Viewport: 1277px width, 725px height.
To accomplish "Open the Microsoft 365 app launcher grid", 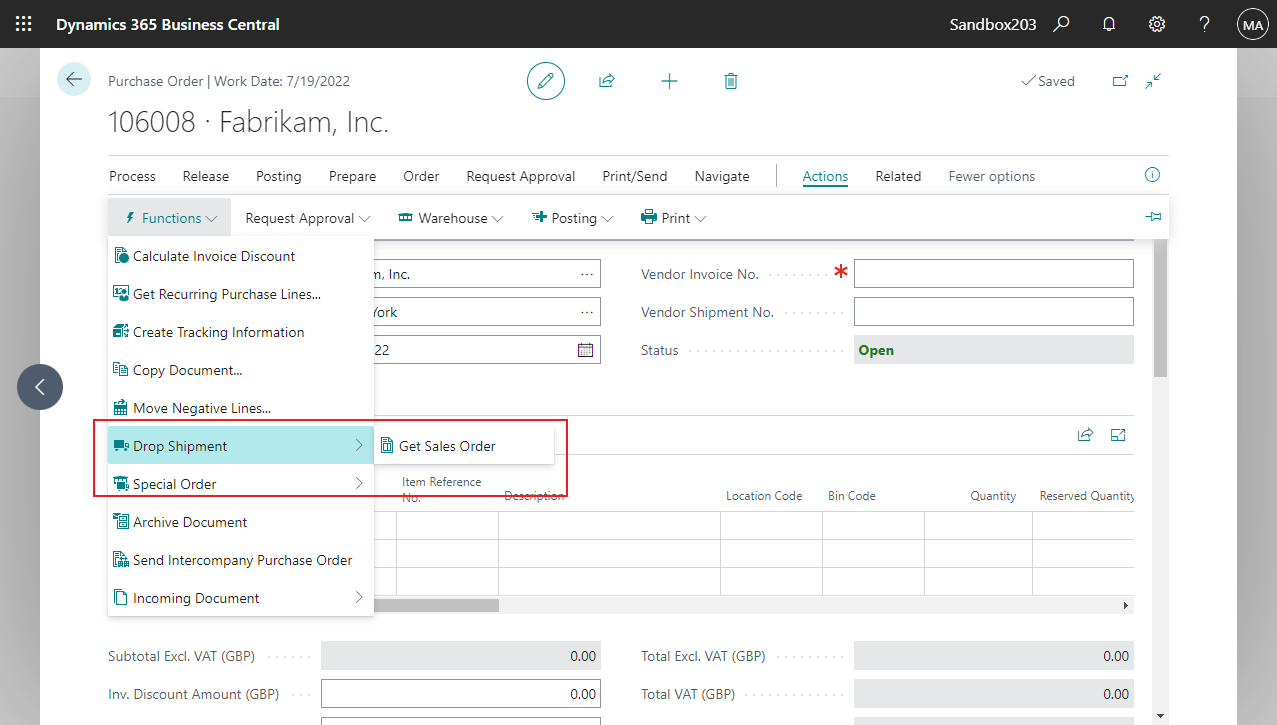I will [23, 23].
